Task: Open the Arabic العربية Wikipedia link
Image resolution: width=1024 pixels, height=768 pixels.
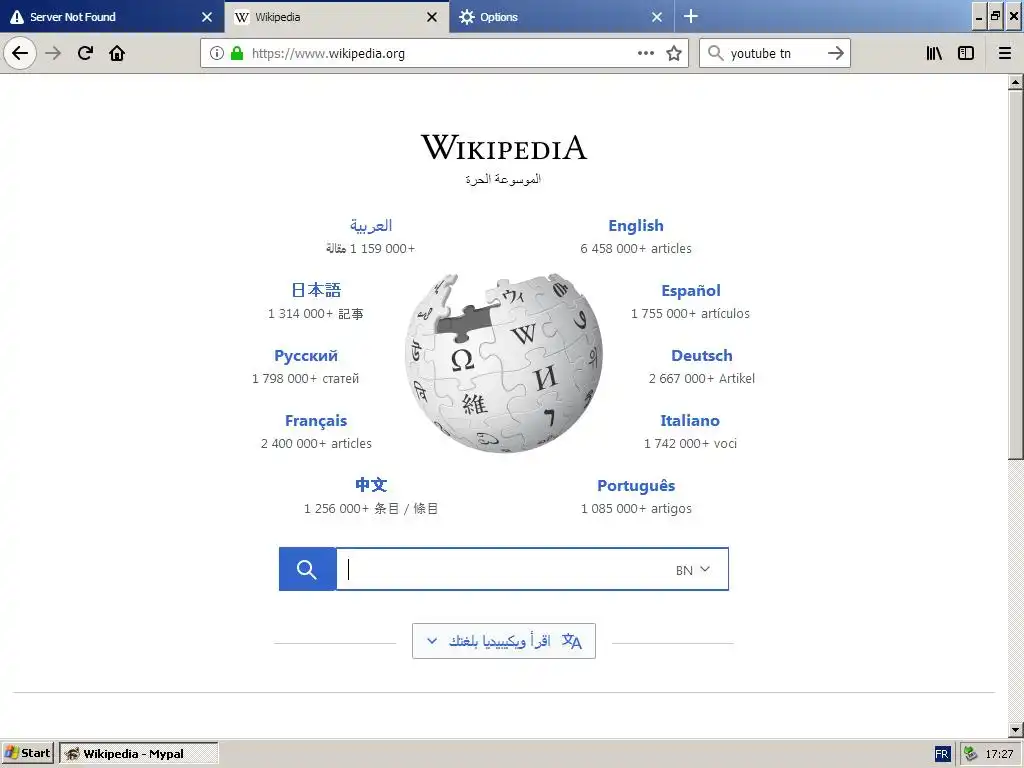Action: [371, 226]
